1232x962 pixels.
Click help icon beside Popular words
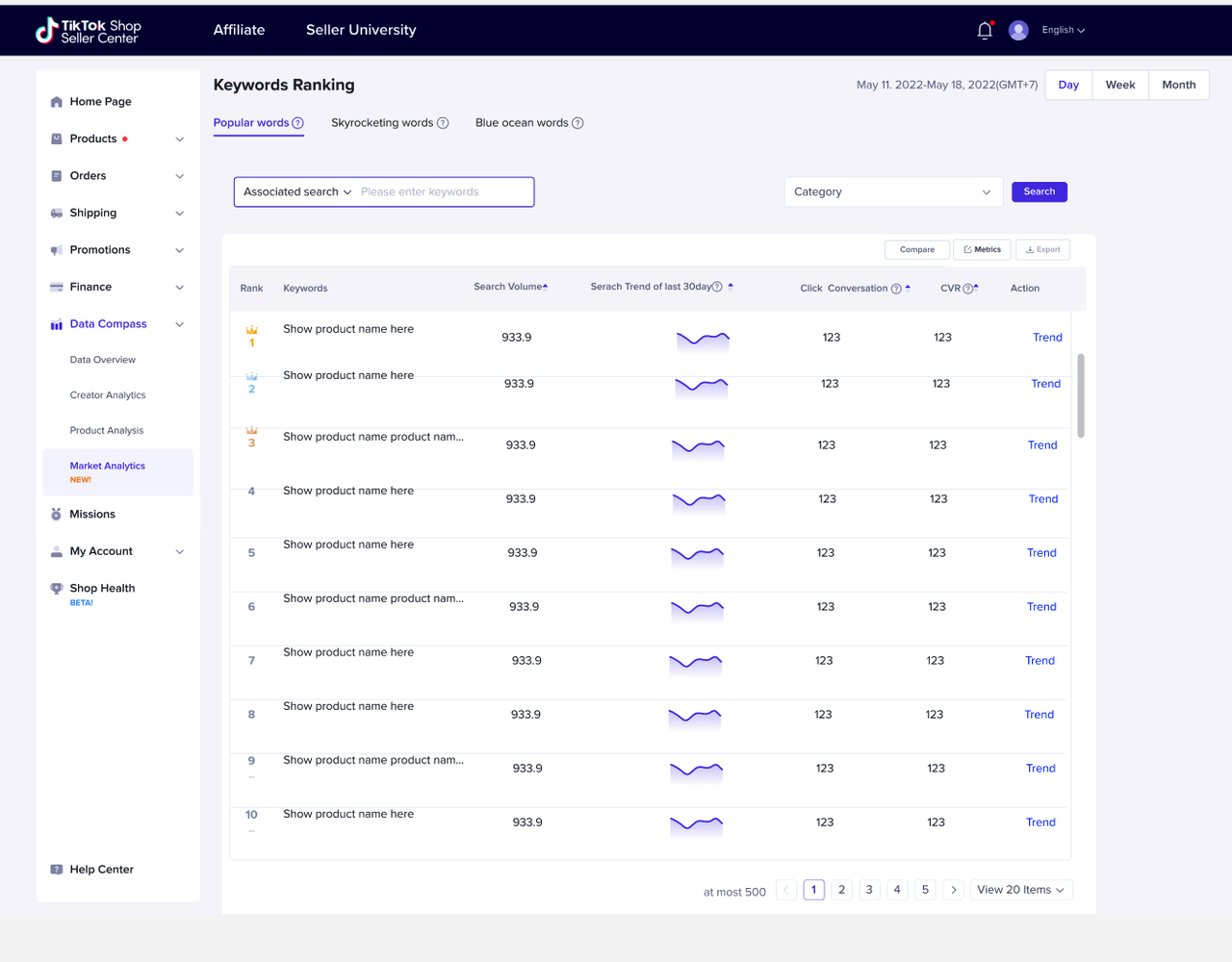tap(297, 123)
